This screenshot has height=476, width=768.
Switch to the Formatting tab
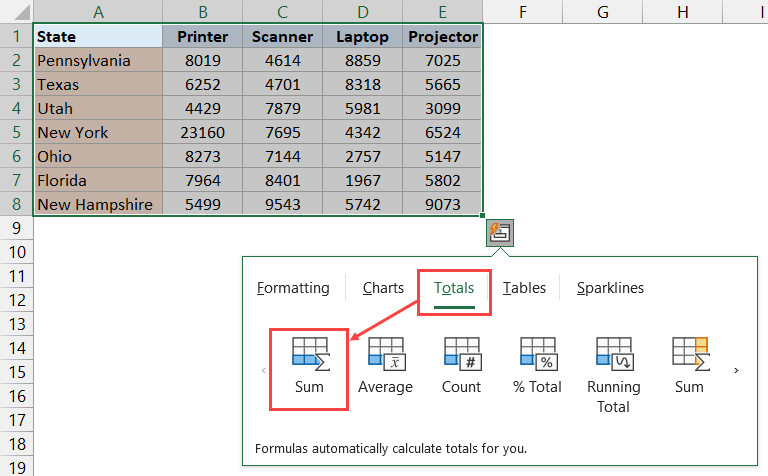click(293, 288)
